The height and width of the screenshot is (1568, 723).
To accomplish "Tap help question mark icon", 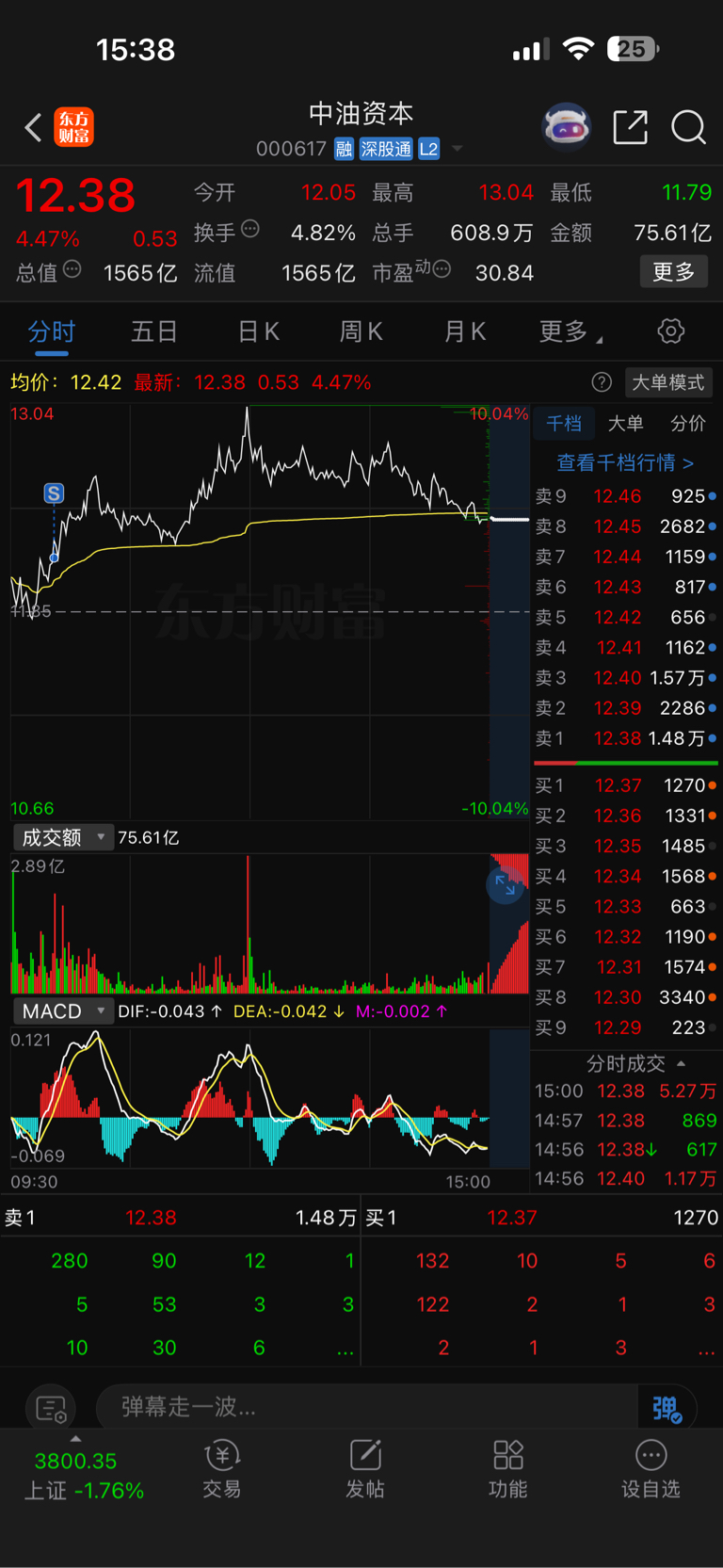I will (x=602, y=382).
